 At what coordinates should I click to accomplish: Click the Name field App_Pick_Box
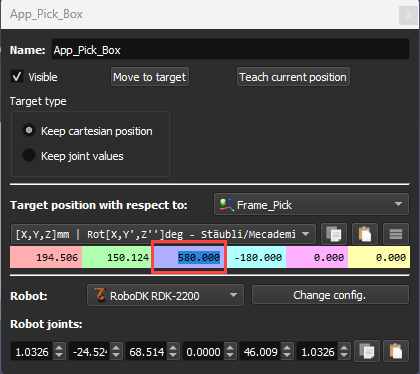pyautogui.click(x=230, y=49)
